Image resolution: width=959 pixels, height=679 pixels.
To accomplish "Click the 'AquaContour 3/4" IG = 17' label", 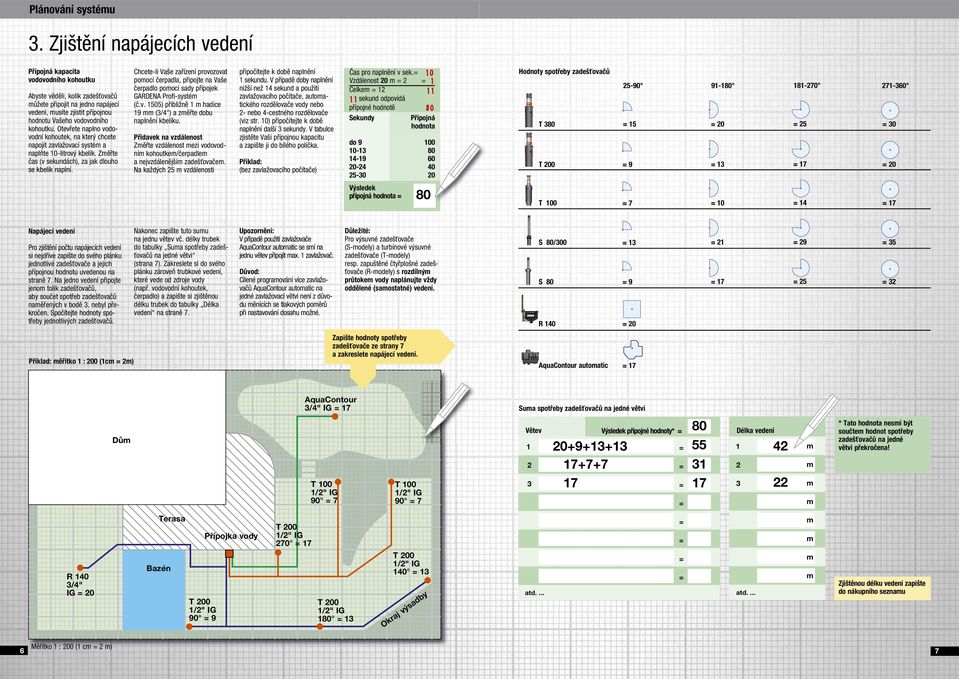I will (330, 404).
